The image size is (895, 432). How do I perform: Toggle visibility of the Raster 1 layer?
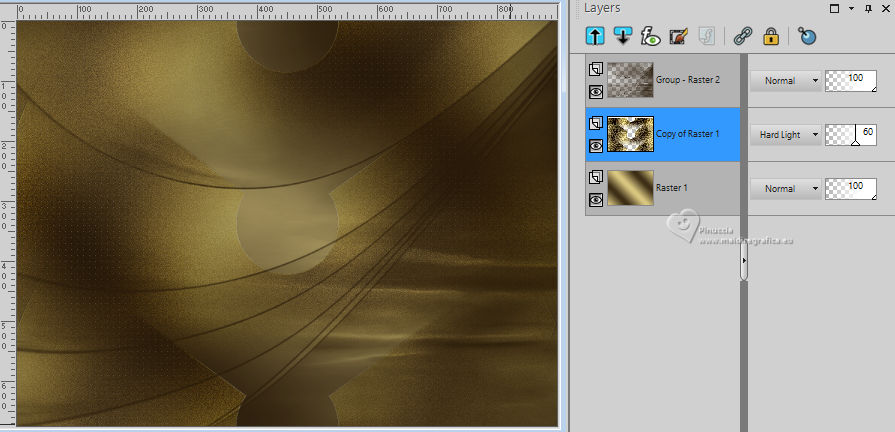coord(596,200)
